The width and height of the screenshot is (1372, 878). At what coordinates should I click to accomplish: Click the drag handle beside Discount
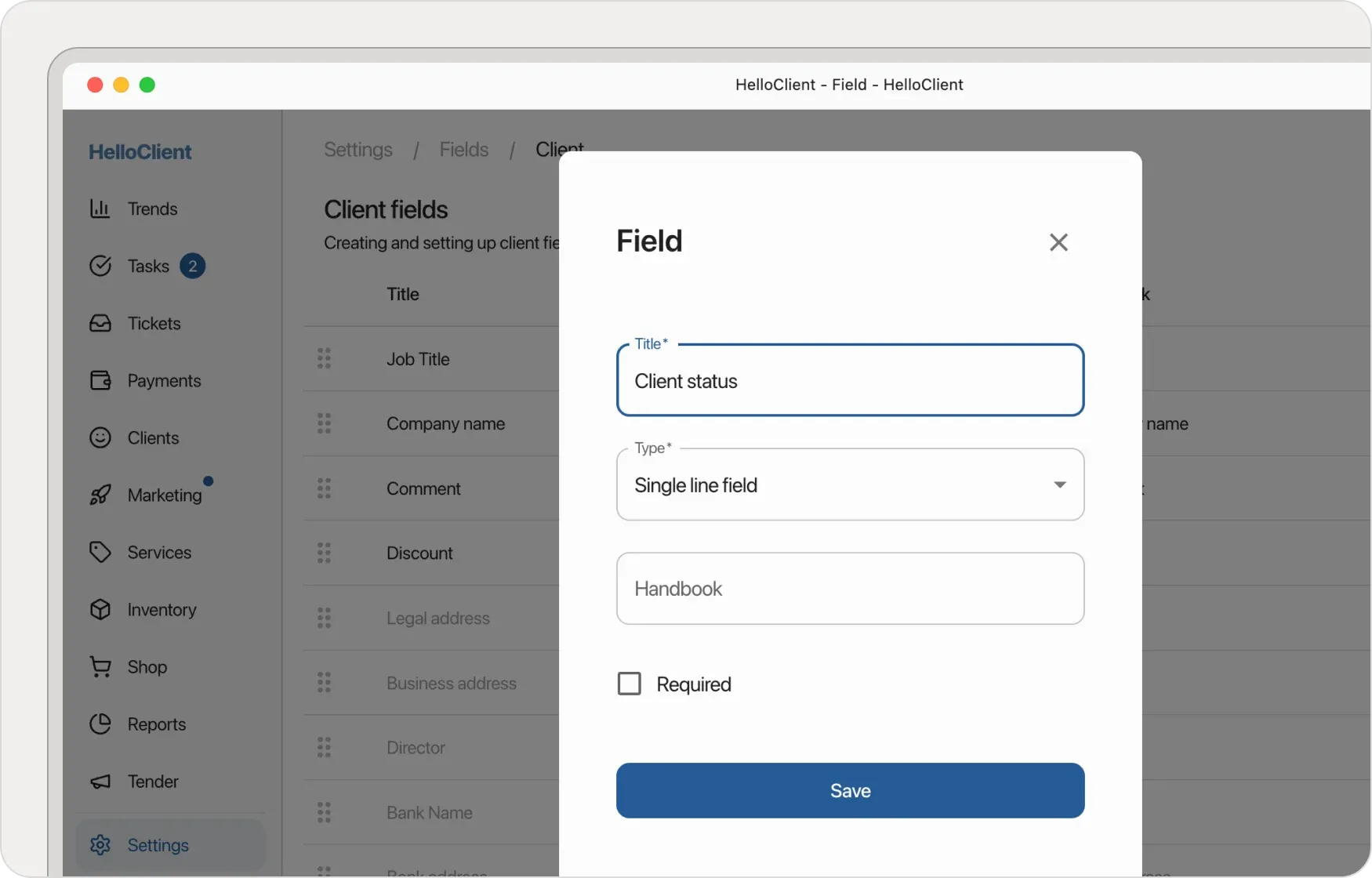325,553
